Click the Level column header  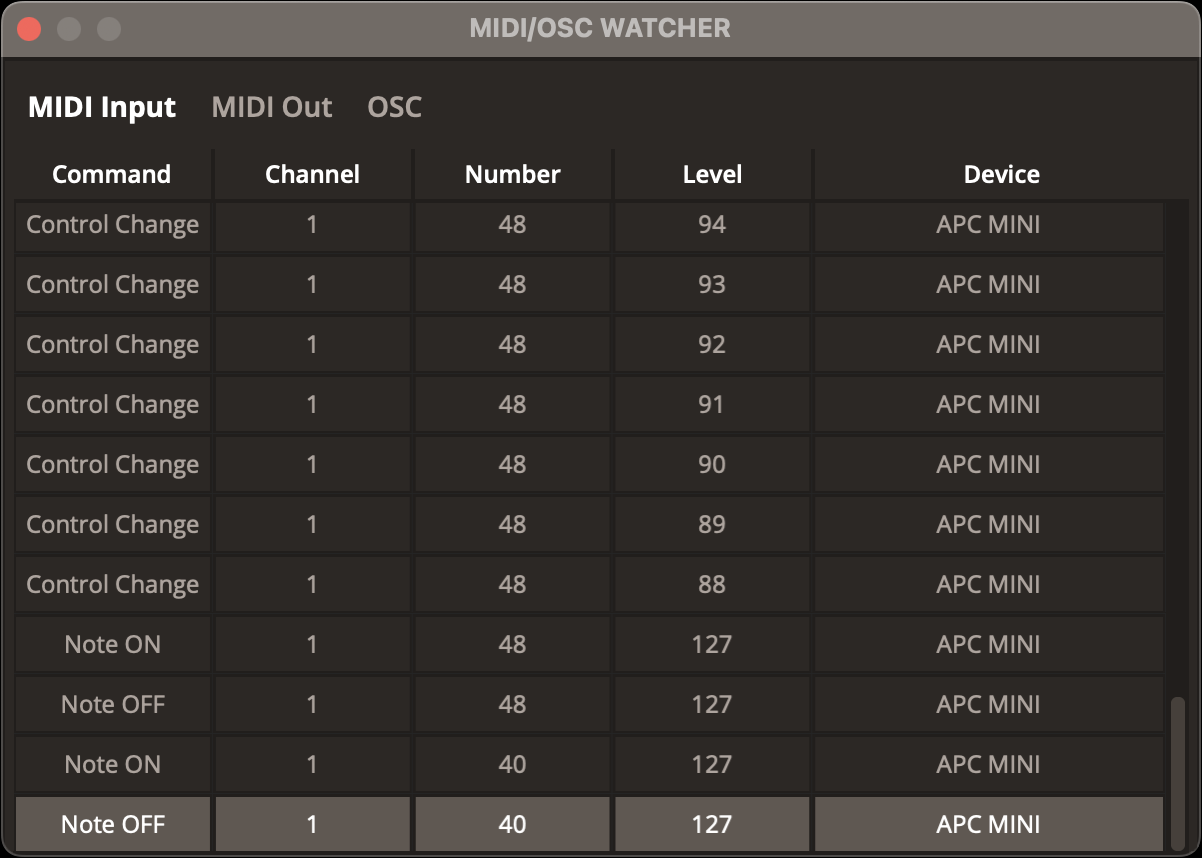(712, 174)
